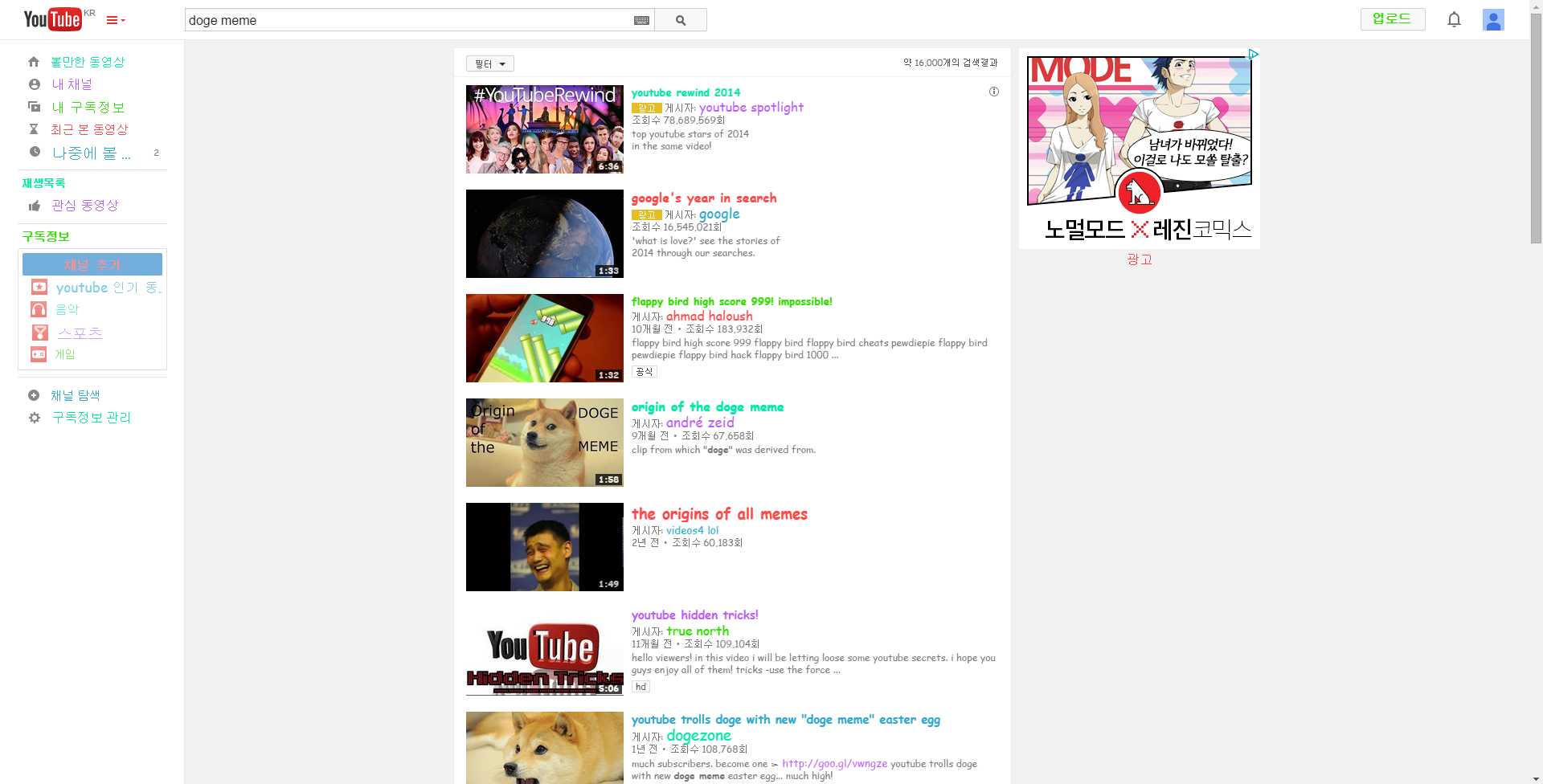Click the blue add channel button

click(x=92, y=264)
